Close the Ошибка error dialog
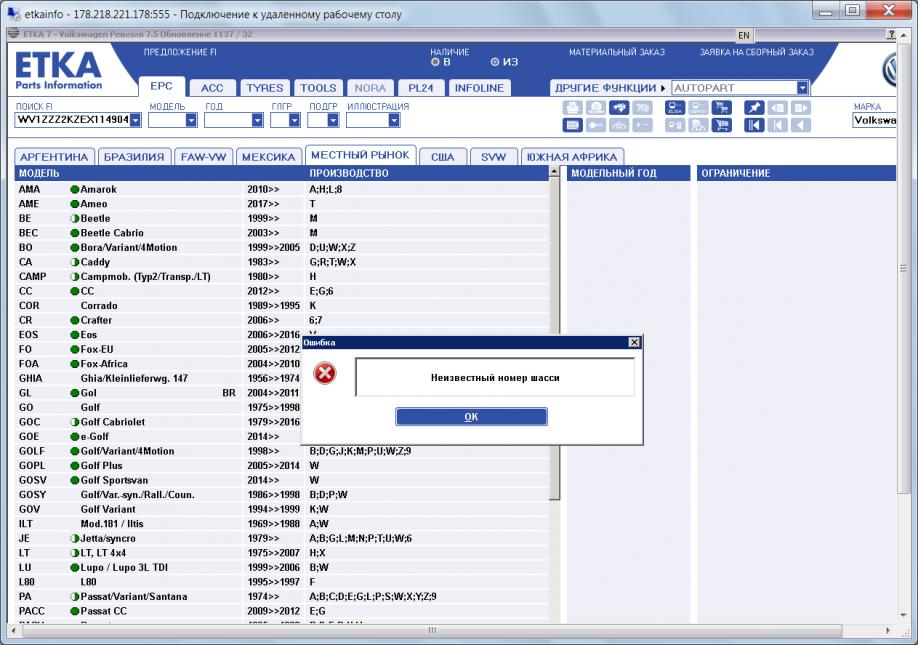The height and width of the screenshot is (645, 918). click(634, 342)
